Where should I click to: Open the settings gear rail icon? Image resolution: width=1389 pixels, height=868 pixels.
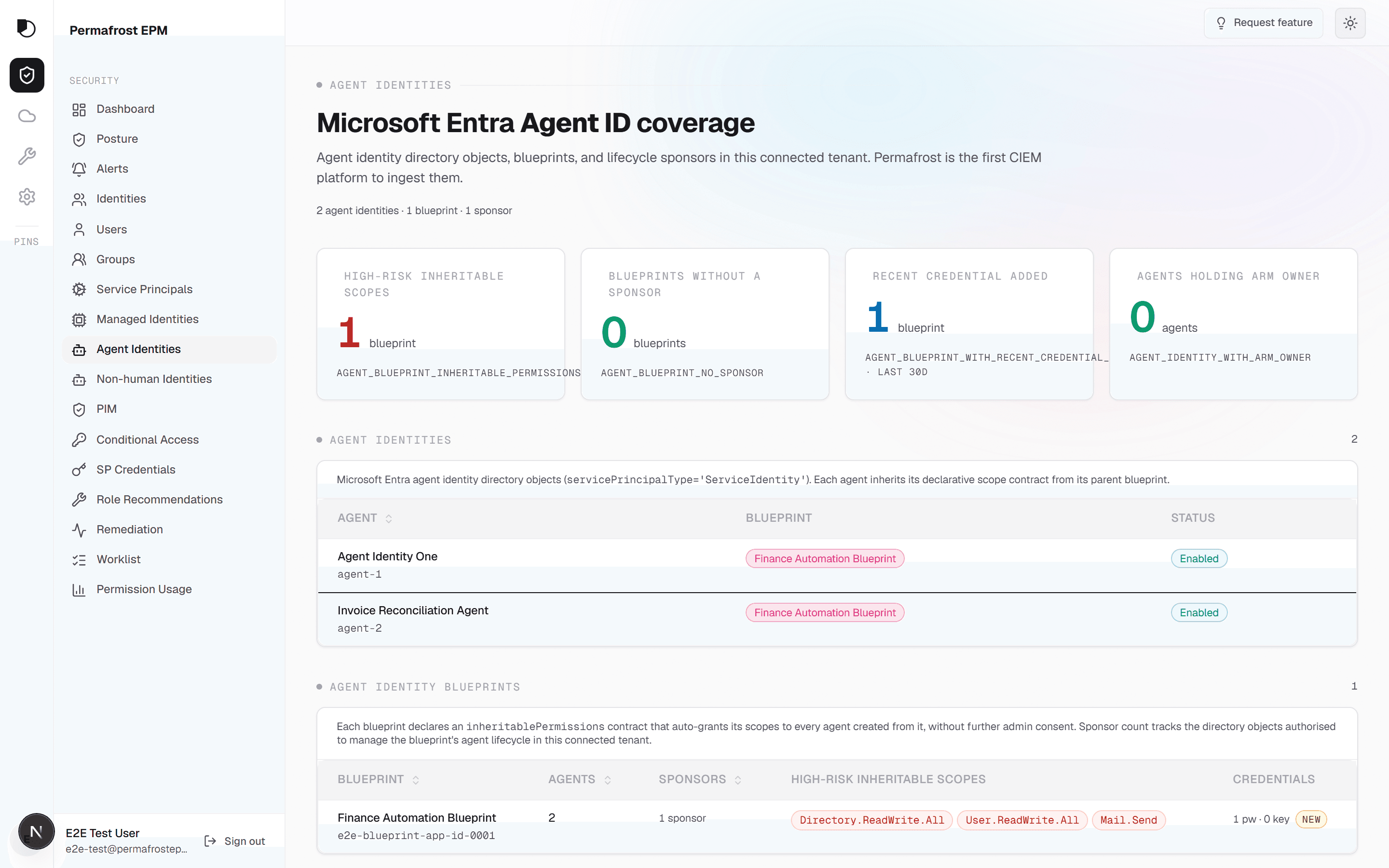27,197
